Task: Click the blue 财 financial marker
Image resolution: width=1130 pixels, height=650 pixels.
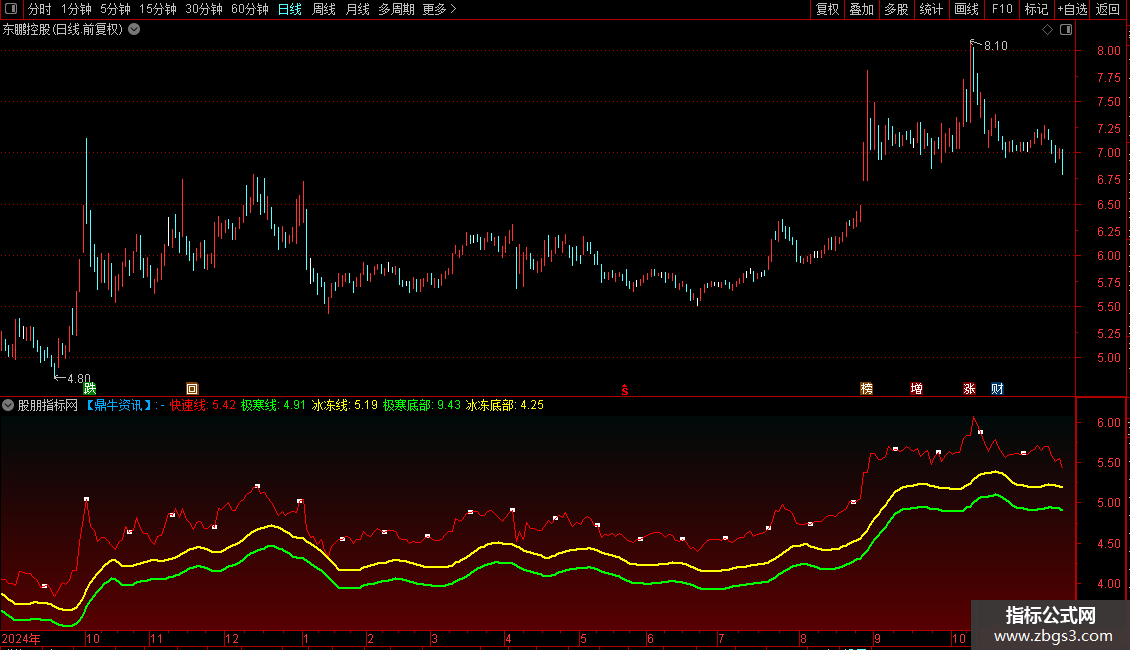Action: pos(997,389)
